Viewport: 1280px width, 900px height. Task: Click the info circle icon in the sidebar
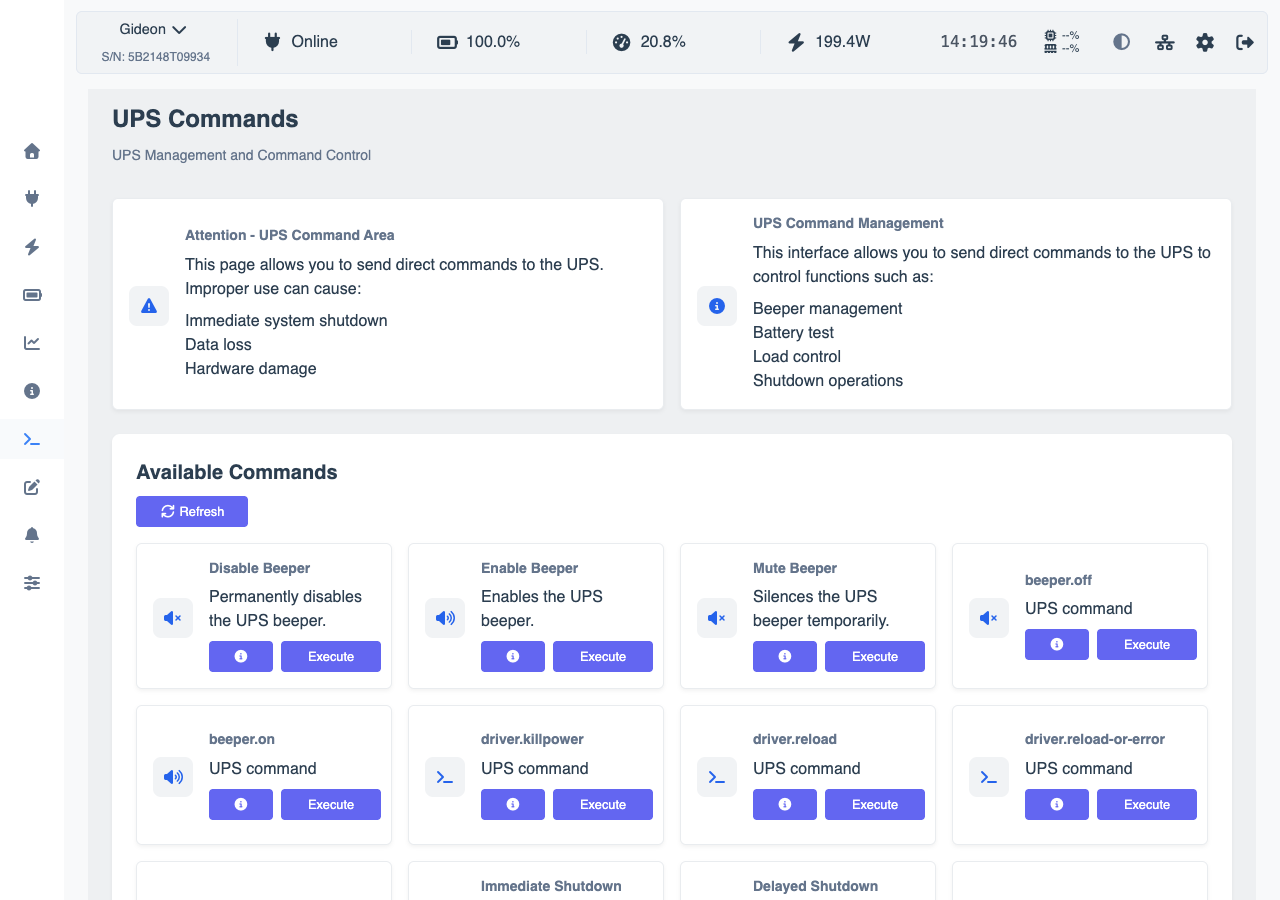pyautogui.click(x=32, y=391)
